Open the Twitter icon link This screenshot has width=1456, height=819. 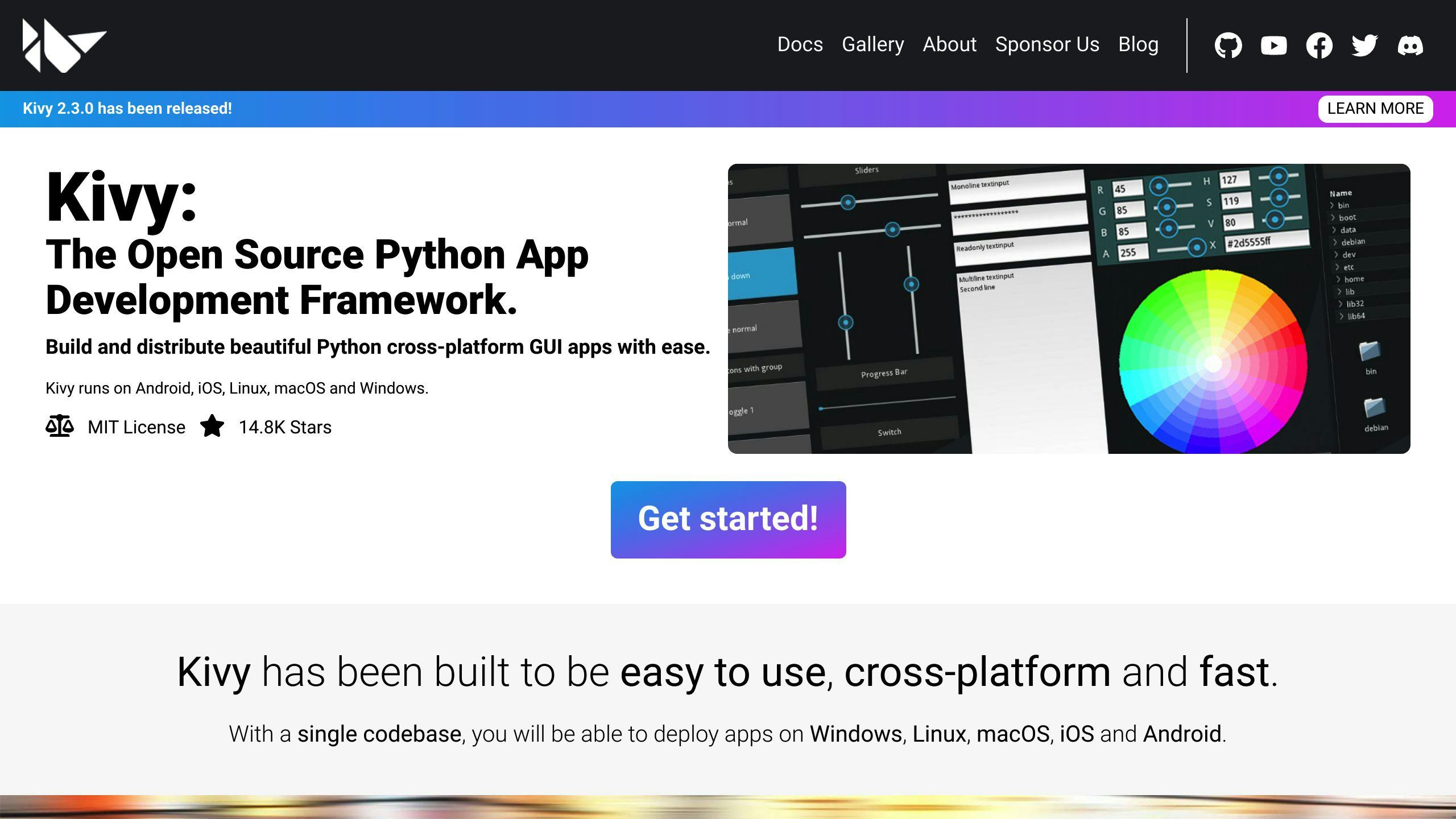point(1364,45)
